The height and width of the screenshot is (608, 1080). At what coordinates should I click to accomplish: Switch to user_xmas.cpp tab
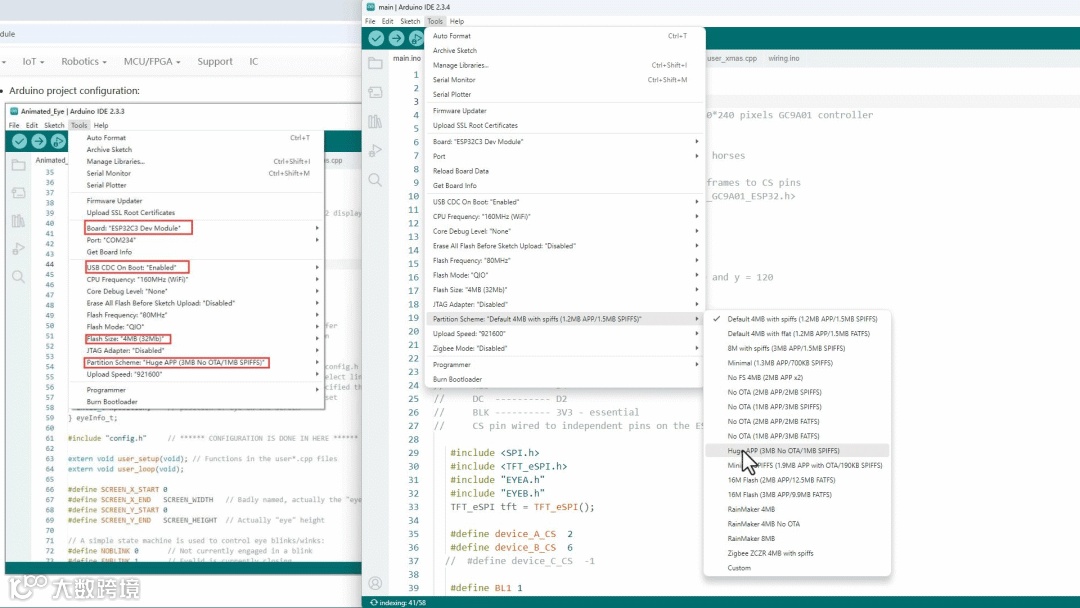(731, 59)
